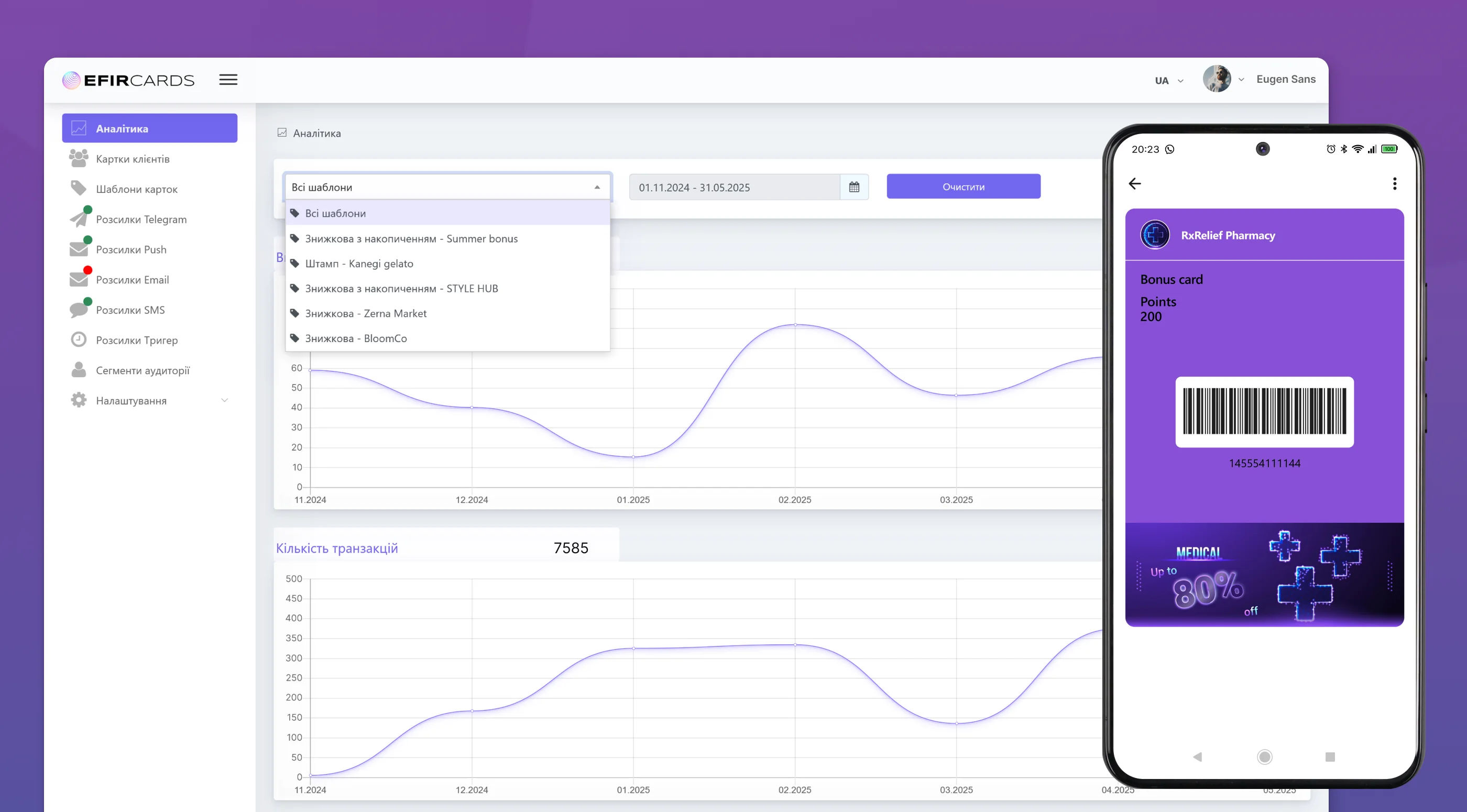Click the Очистити button
Viewport: 1467px width, 812px height.
point(963,187)
